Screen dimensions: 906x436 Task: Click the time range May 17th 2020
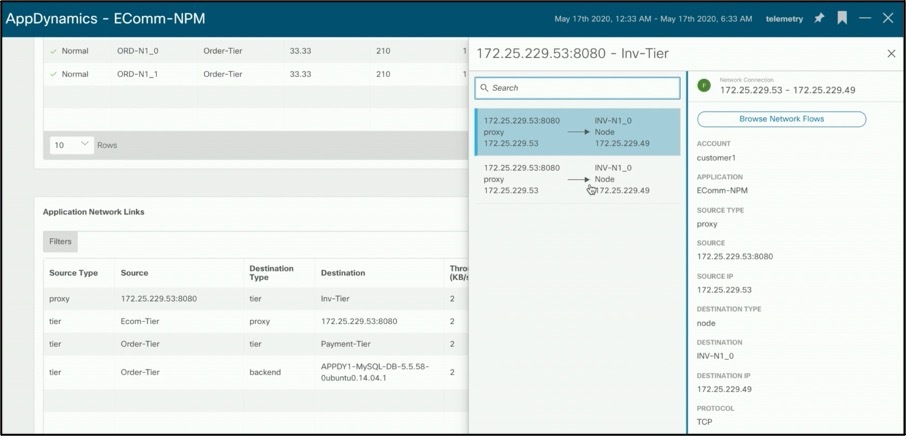(x=653, y=19)
